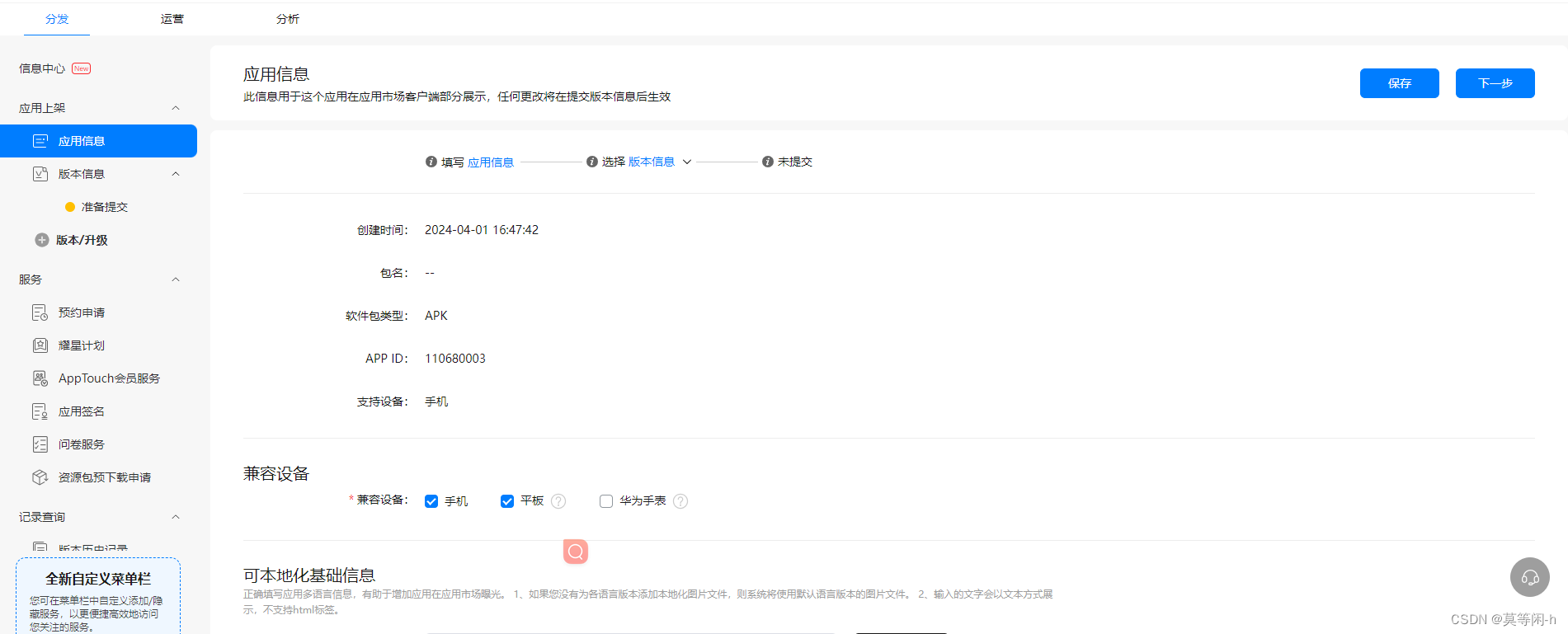This screenshot has height=634, width=1568.
Task: Uncheck the 平板 compatibility checkbox
Action: pos(507,501)
